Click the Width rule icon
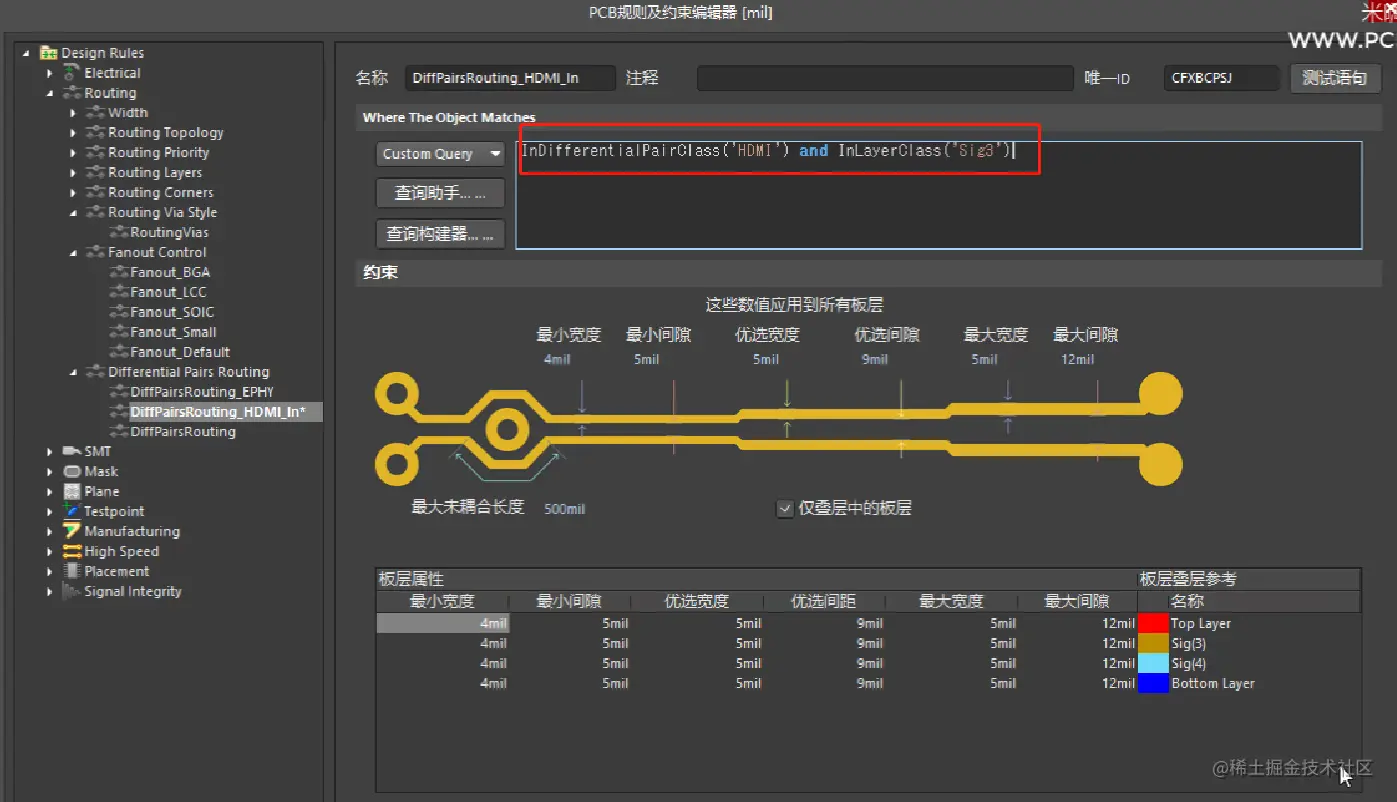Screen dimensions: 1397x802 (95, 113)
